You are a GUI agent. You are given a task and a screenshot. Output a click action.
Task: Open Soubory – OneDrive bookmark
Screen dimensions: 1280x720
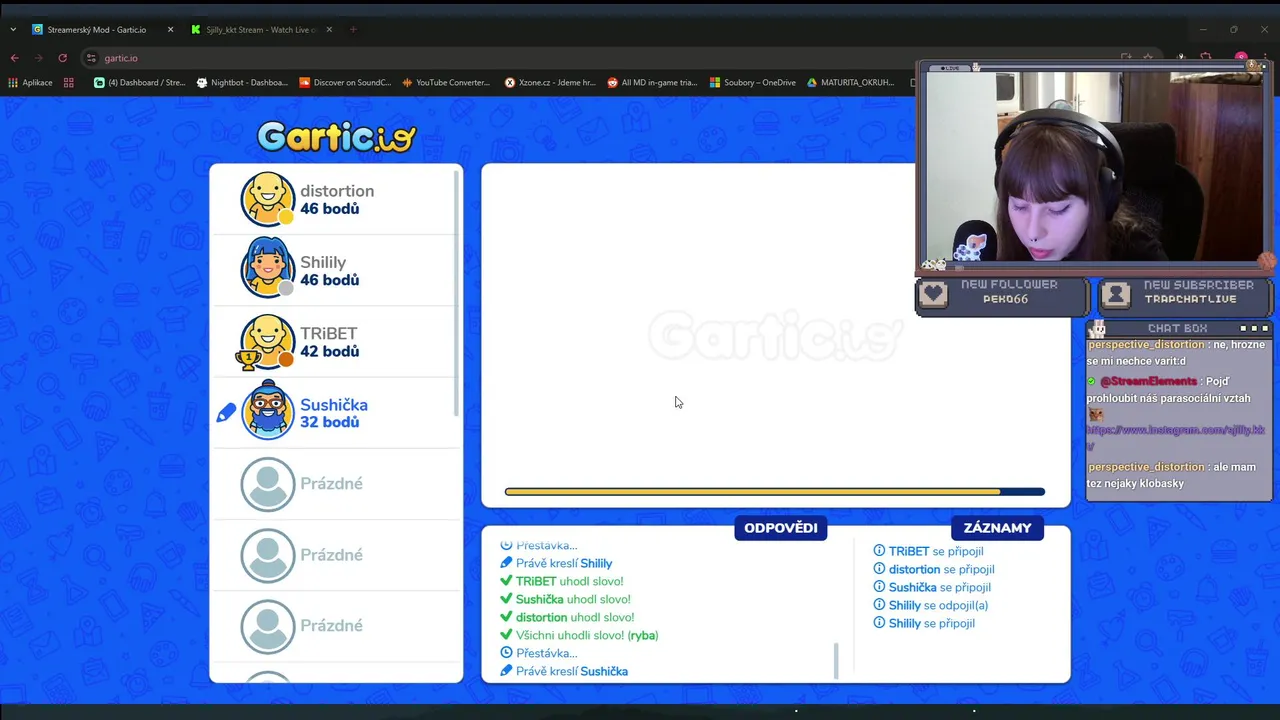pos(753,83)
